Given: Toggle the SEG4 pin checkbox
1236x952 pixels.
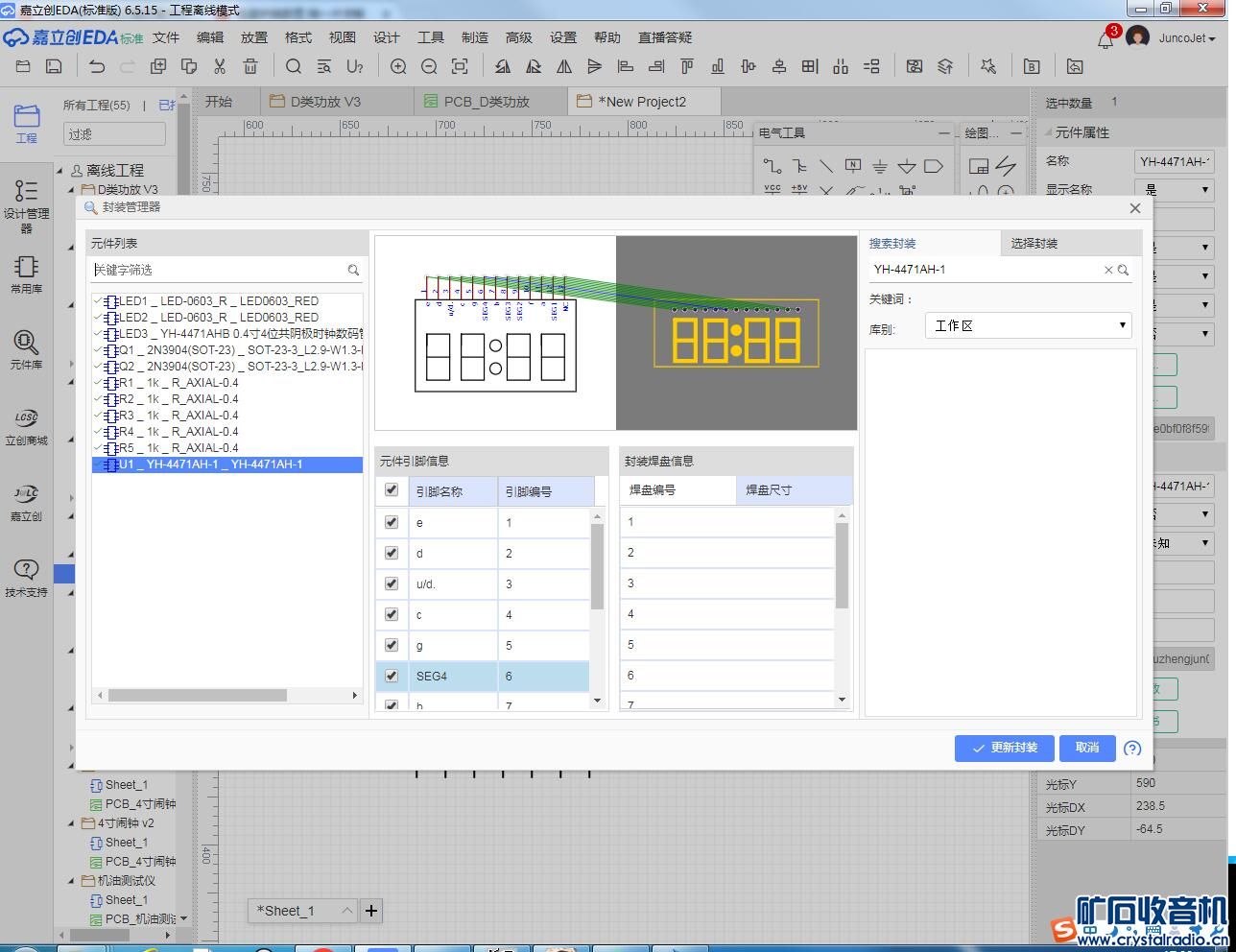Looking at the screenshot, I should [x=391, y=676].
